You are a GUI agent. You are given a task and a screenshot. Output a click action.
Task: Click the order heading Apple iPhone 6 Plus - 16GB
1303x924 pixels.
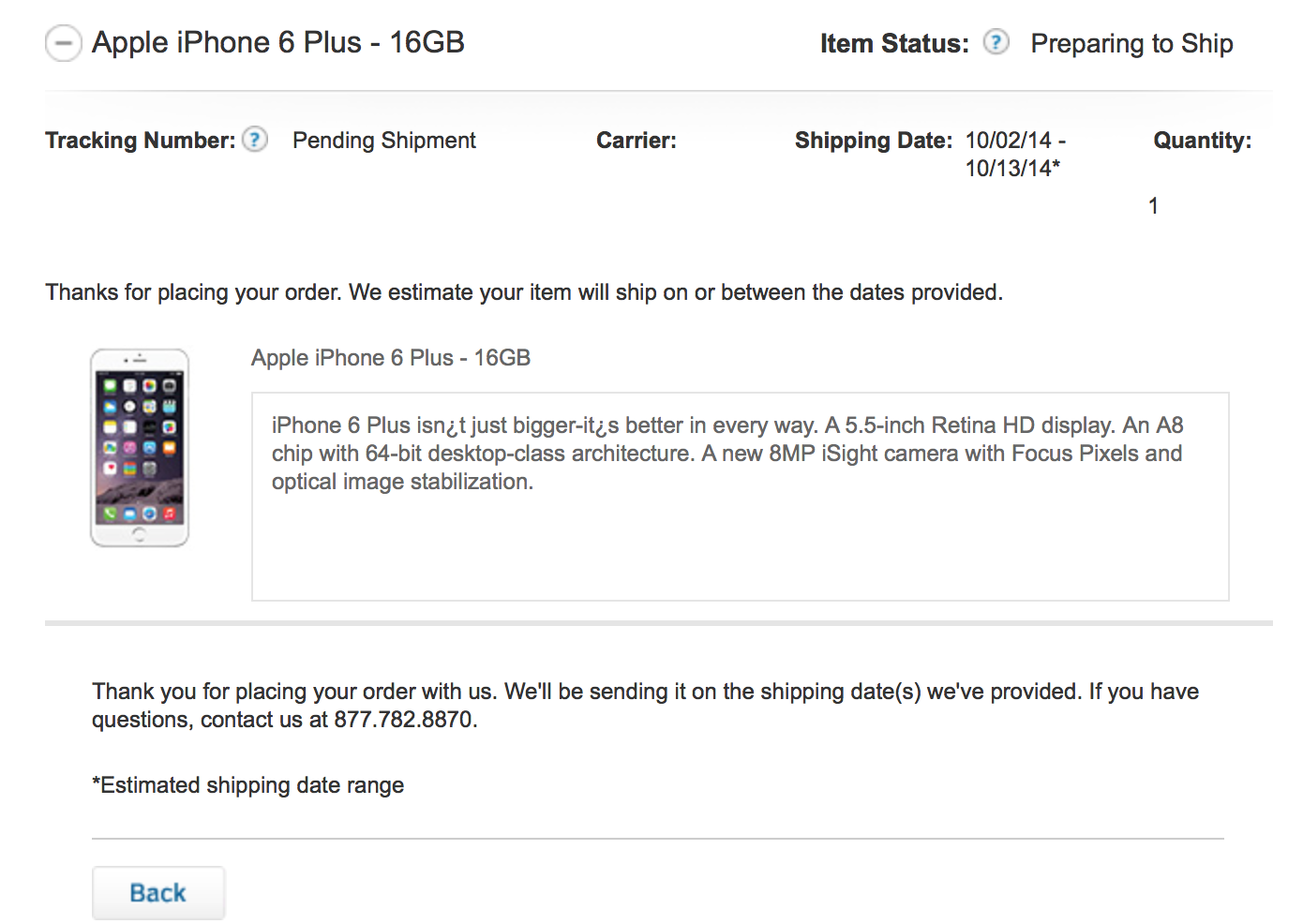click(277, 43)
